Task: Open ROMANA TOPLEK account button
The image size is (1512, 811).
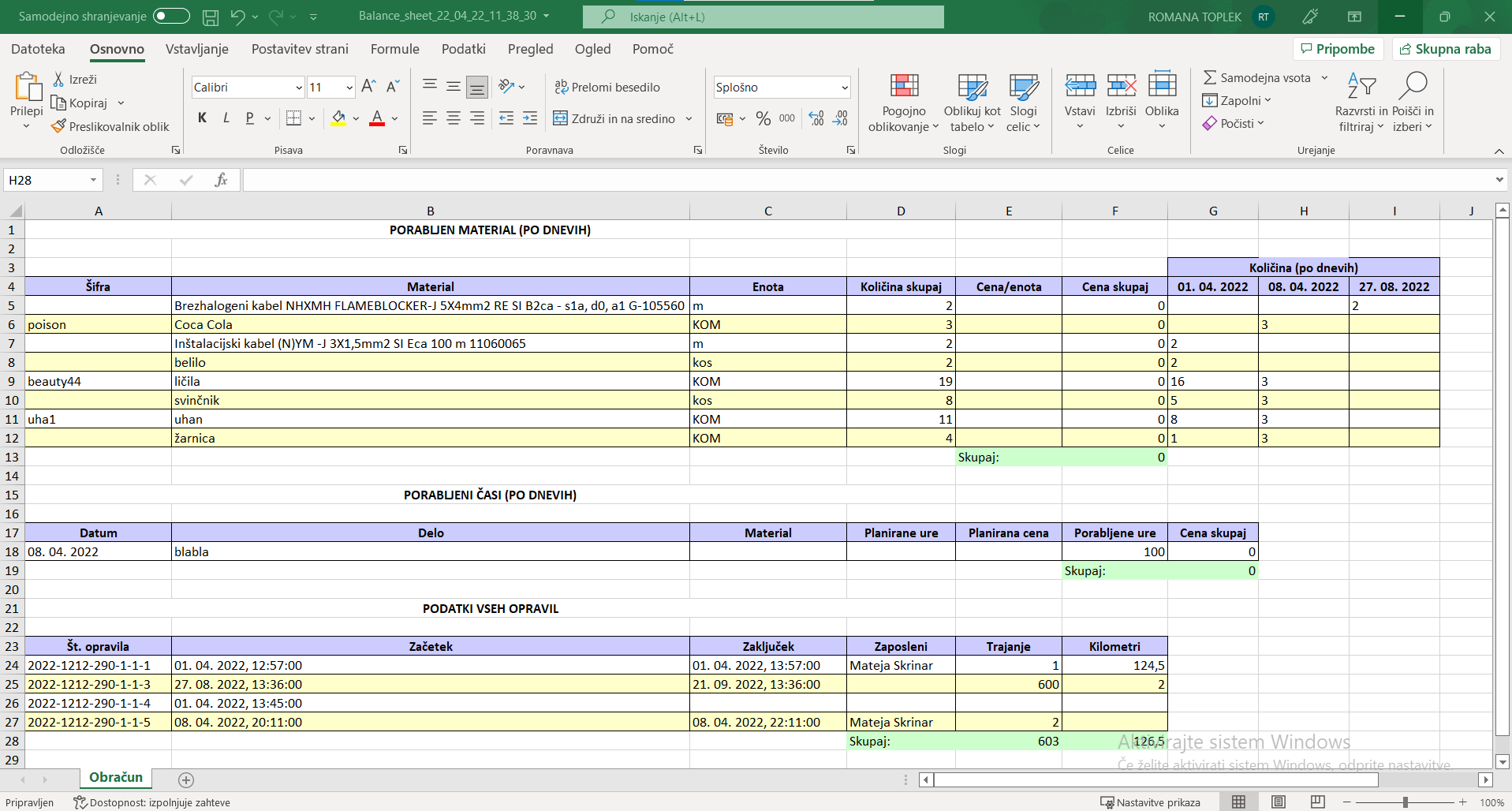Action: [x=1211, y=17]
